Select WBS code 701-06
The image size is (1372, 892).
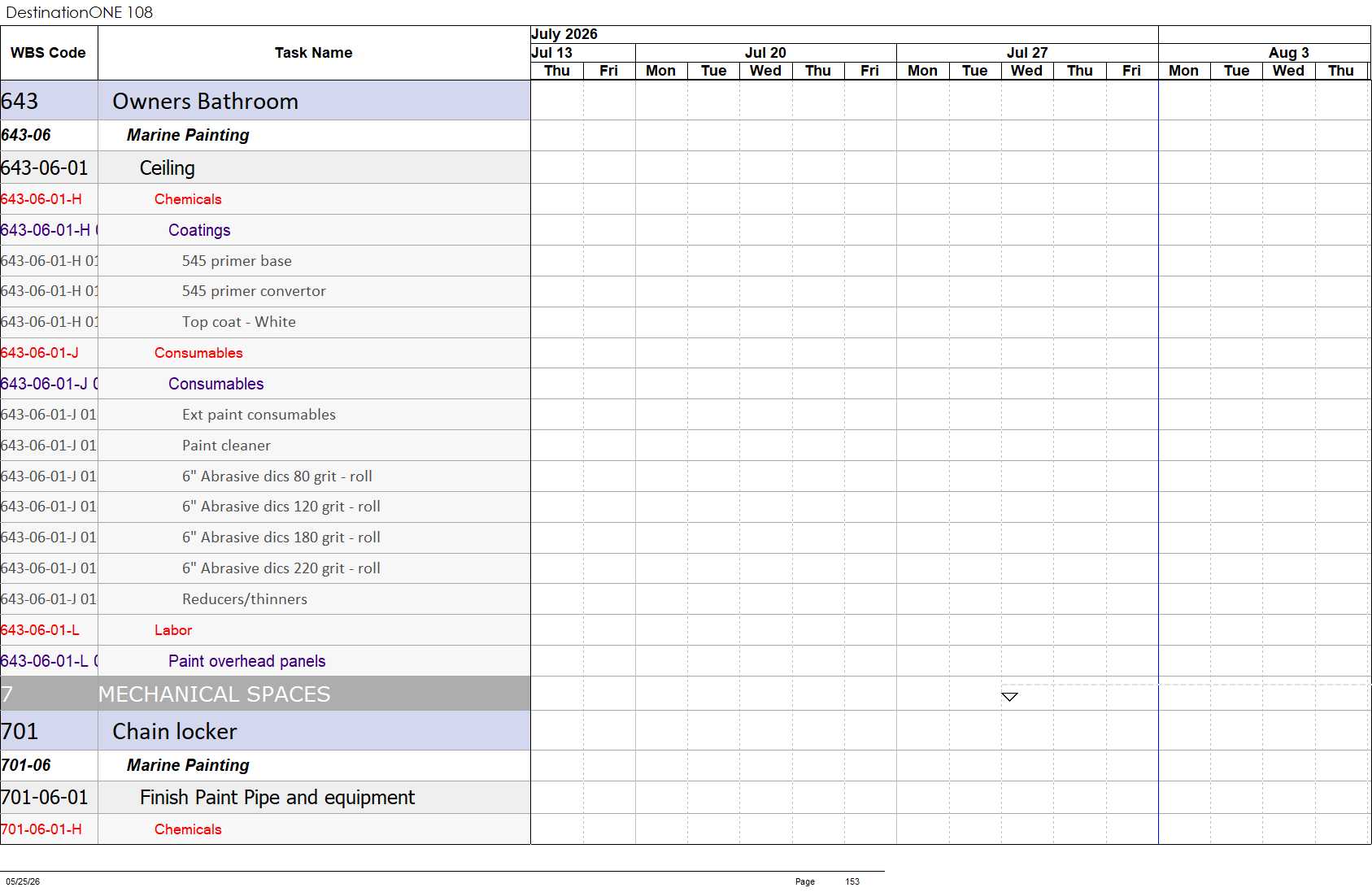[x=26, y=765]
